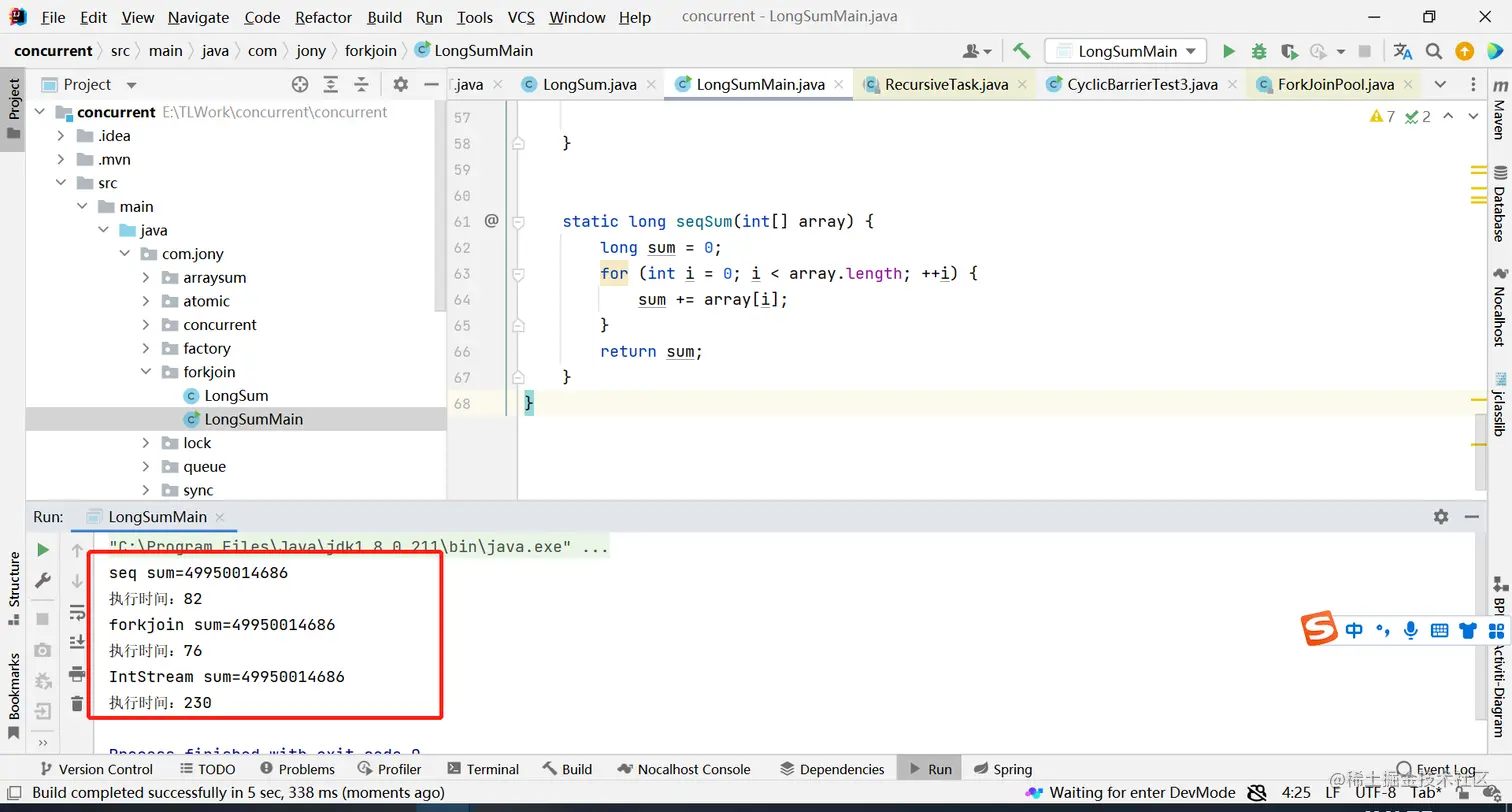Open the Refactor menu
Screen dimensions: 1512x812
tap(323, 17)
